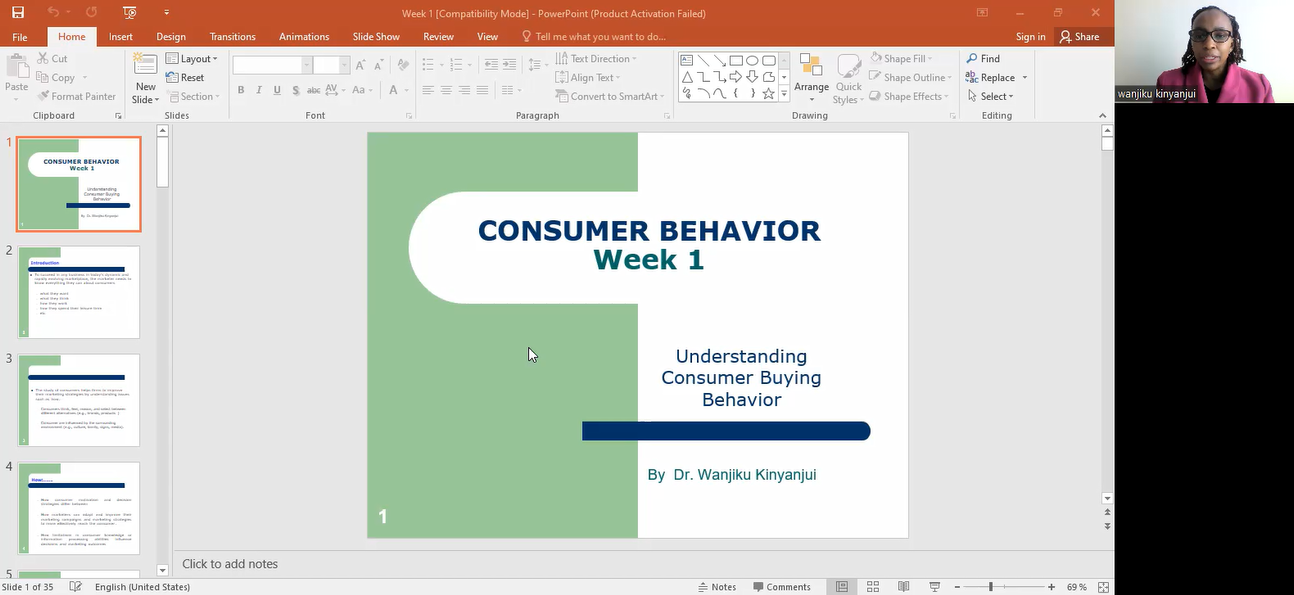Open the File tab

point(20,37)
